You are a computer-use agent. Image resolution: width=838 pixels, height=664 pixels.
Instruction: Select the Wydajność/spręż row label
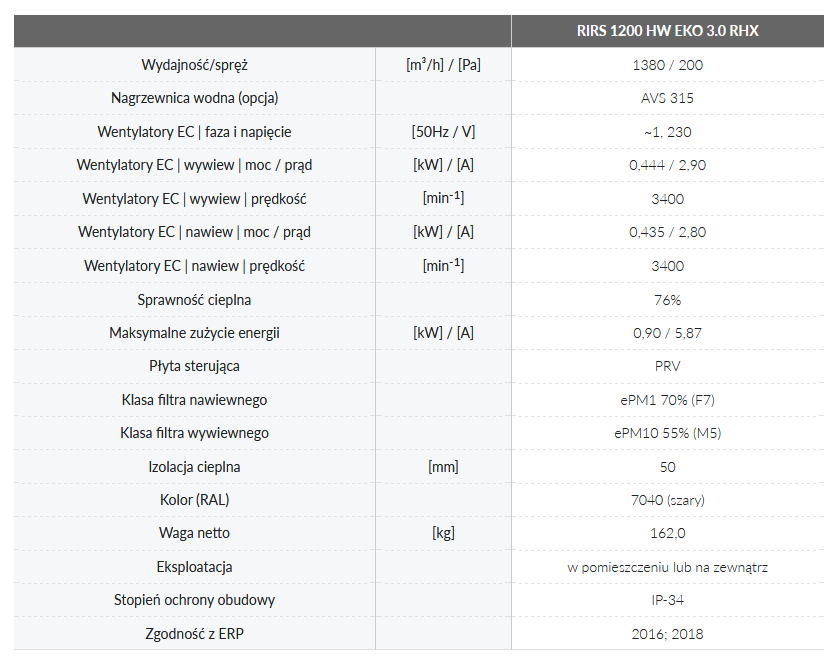click(194, 65)
